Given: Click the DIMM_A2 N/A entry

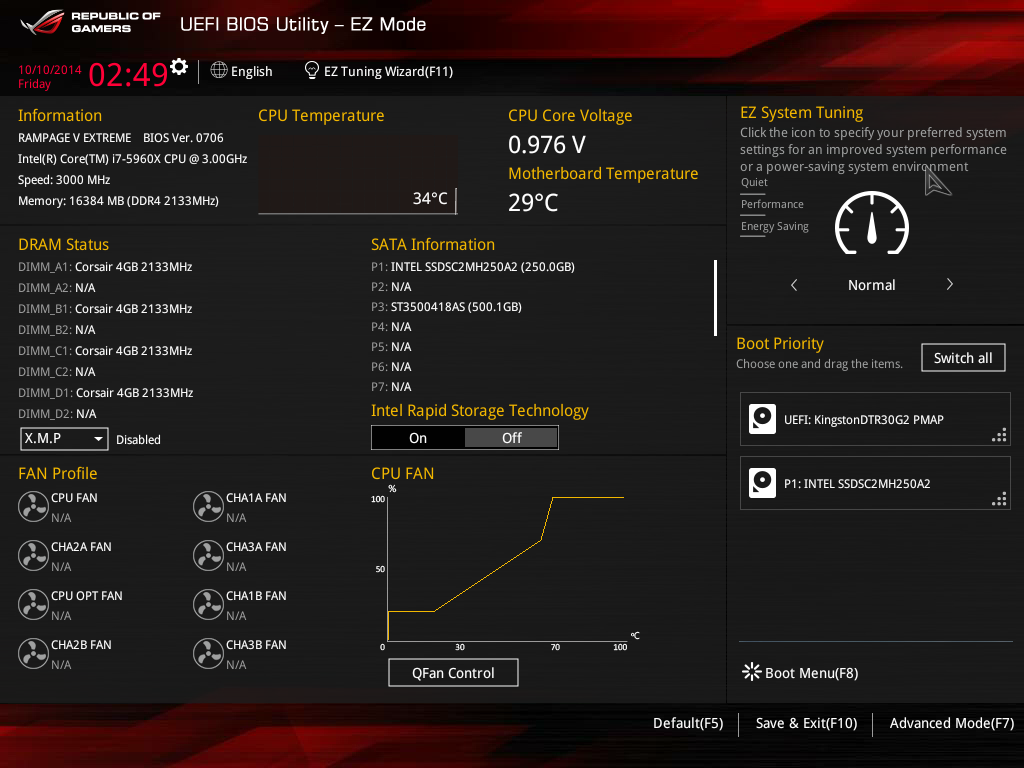Looking at the screenshot, I should (x=57, y=287).
